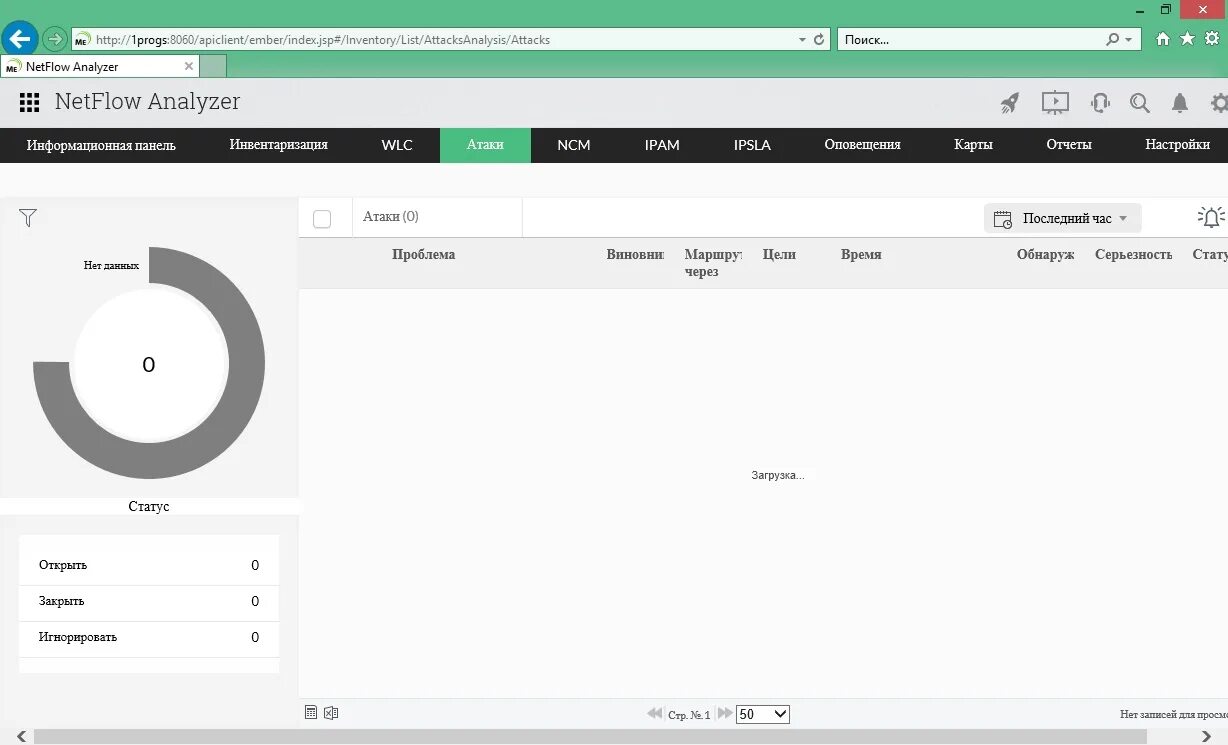Open the Отчеты menu
Image resolution: width=1228 pixels, height=745 pixels.
(1069, 145)
